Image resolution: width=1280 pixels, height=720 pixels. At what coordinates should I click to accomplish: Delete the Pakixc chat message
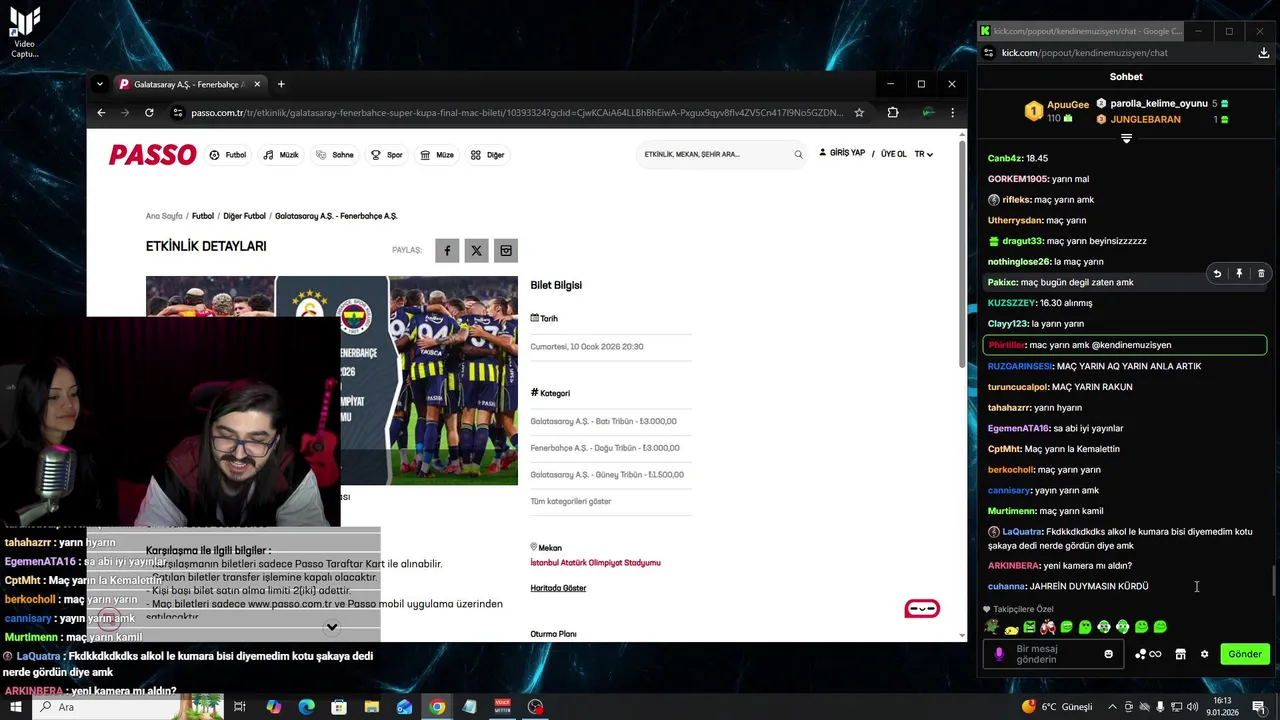click(x=1261, y=273)
